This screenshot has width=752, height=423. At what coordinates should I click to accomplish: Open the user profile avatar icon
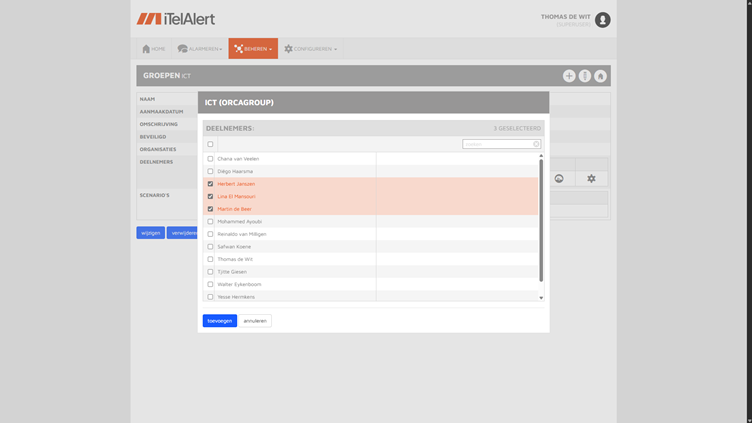coord(602,20)
